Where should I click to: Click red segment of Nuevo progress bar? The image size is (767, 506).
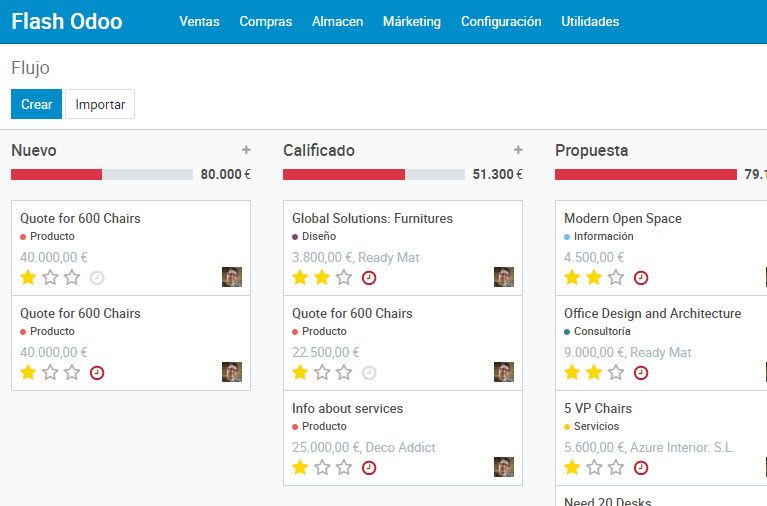[56, 174]
